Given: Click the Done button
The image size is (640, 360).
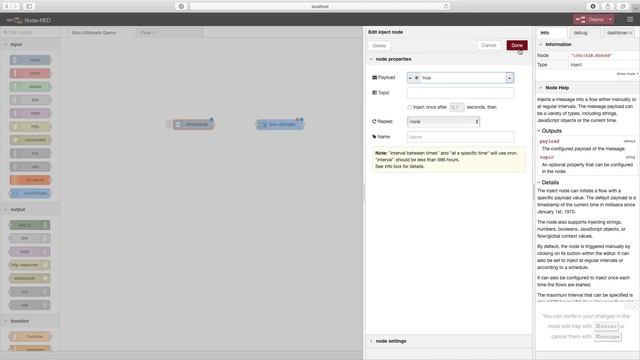Looking at the screenshot, I should pyautogui.click(x=517, y=45).
